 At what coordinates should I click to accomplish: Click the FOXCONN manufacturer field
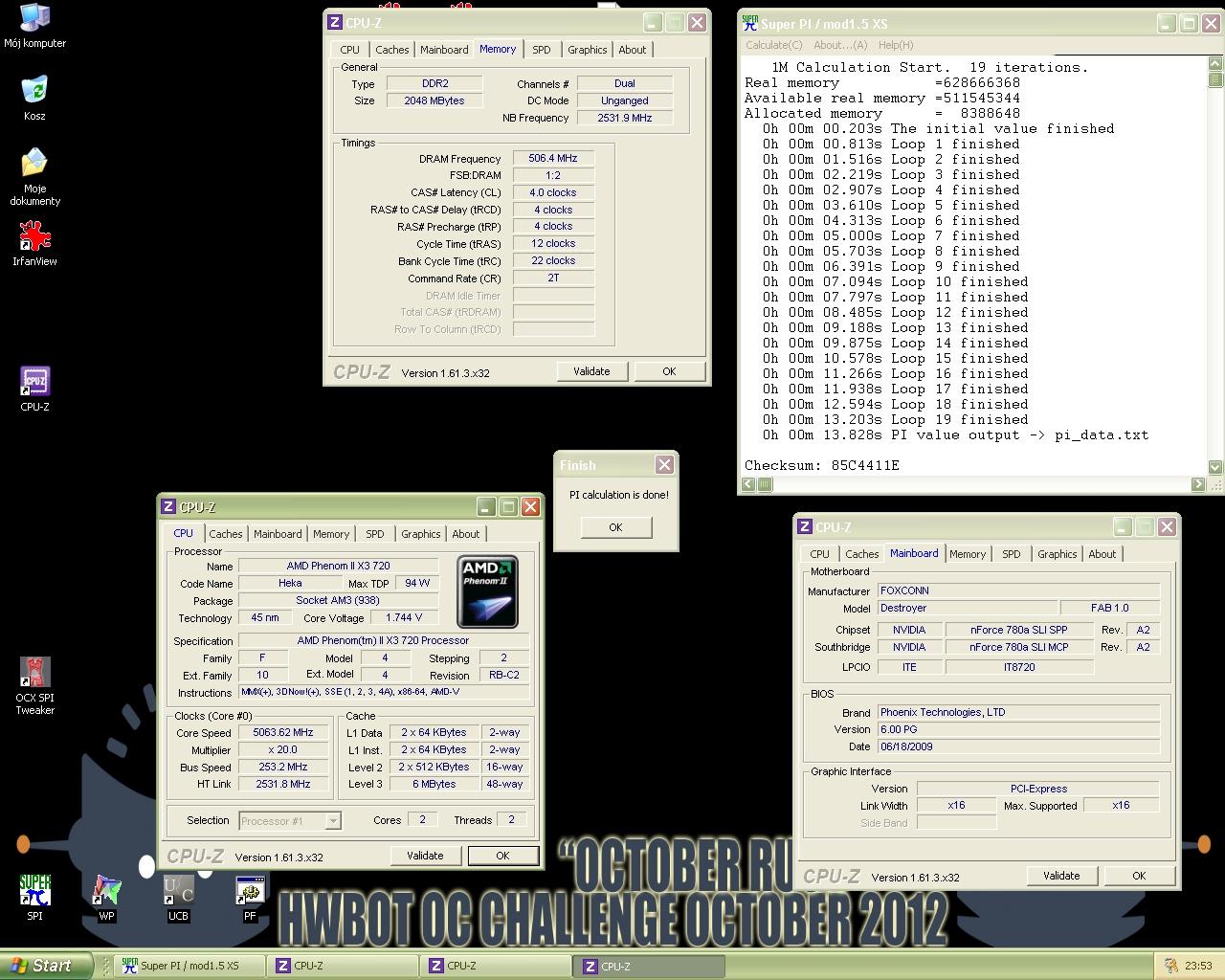coord(1018,590)
